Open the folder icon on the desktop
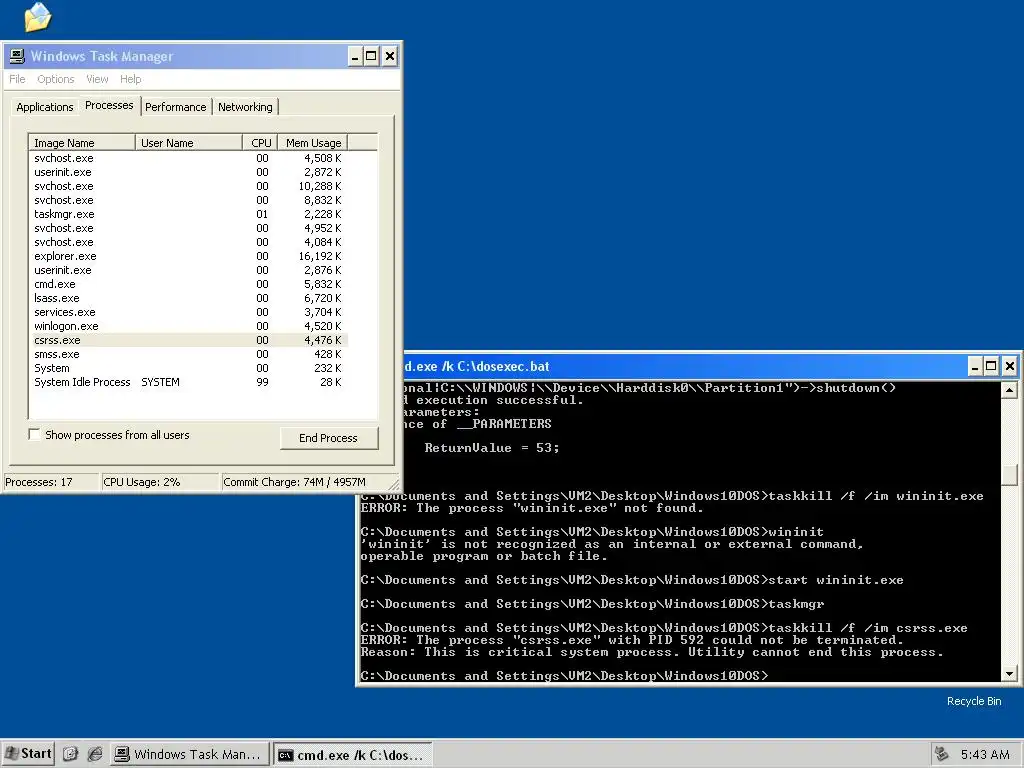 point(37,17)
